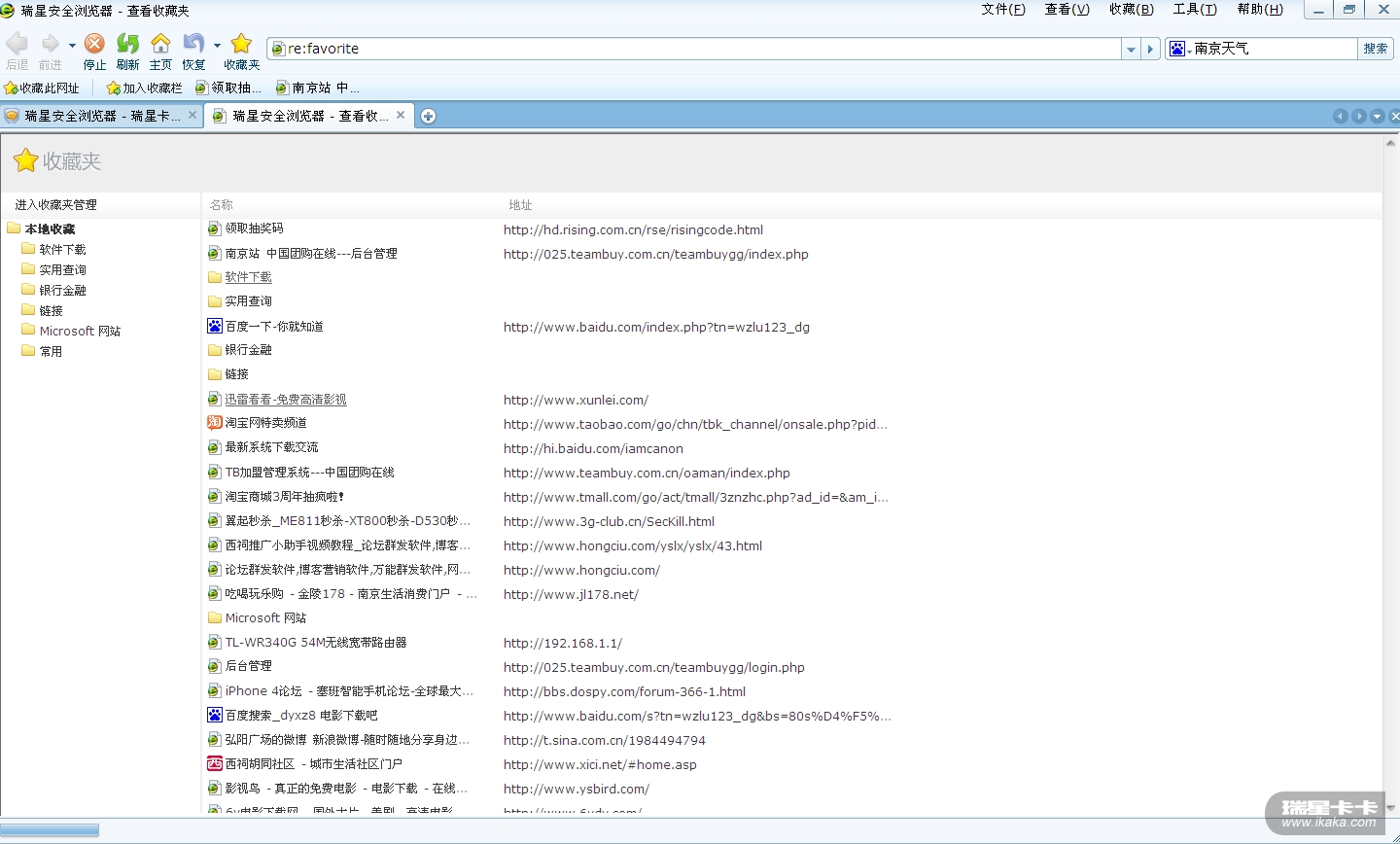Click 加入收藏栏 in the bookmarks bar
This screenshot has height=844, width=1400.
[x=144, y=88]
